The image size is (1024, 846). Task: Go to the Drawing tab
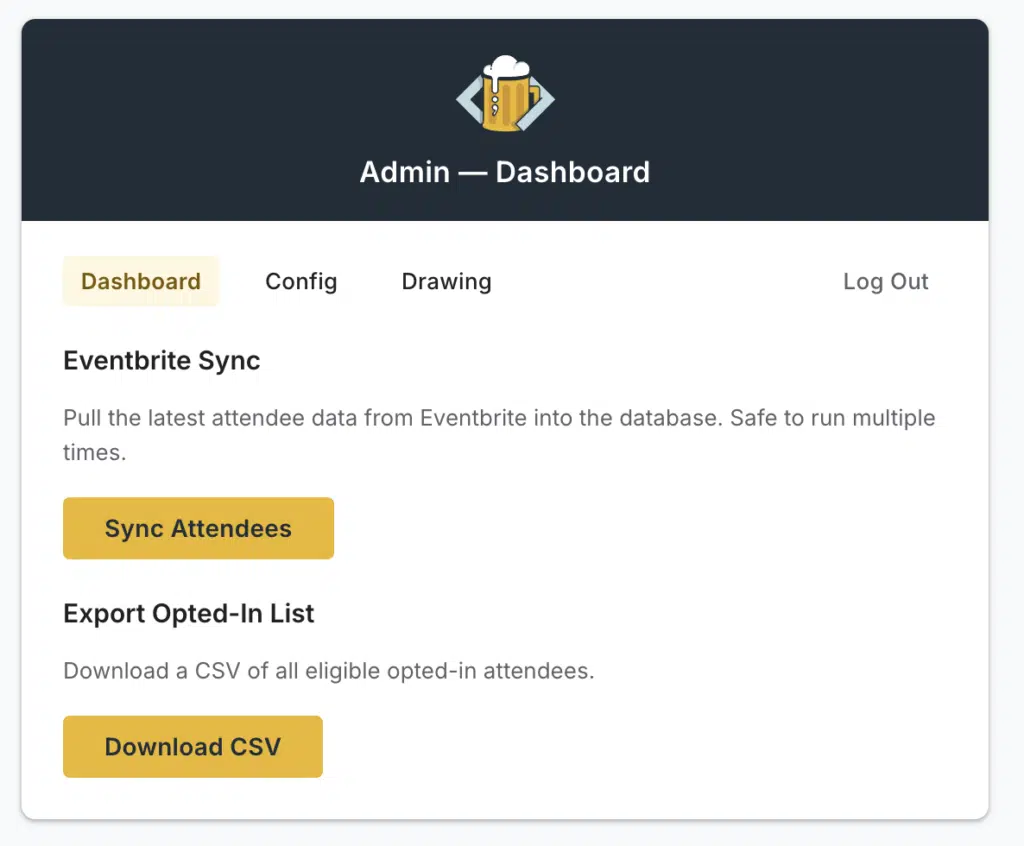(446, 282)
